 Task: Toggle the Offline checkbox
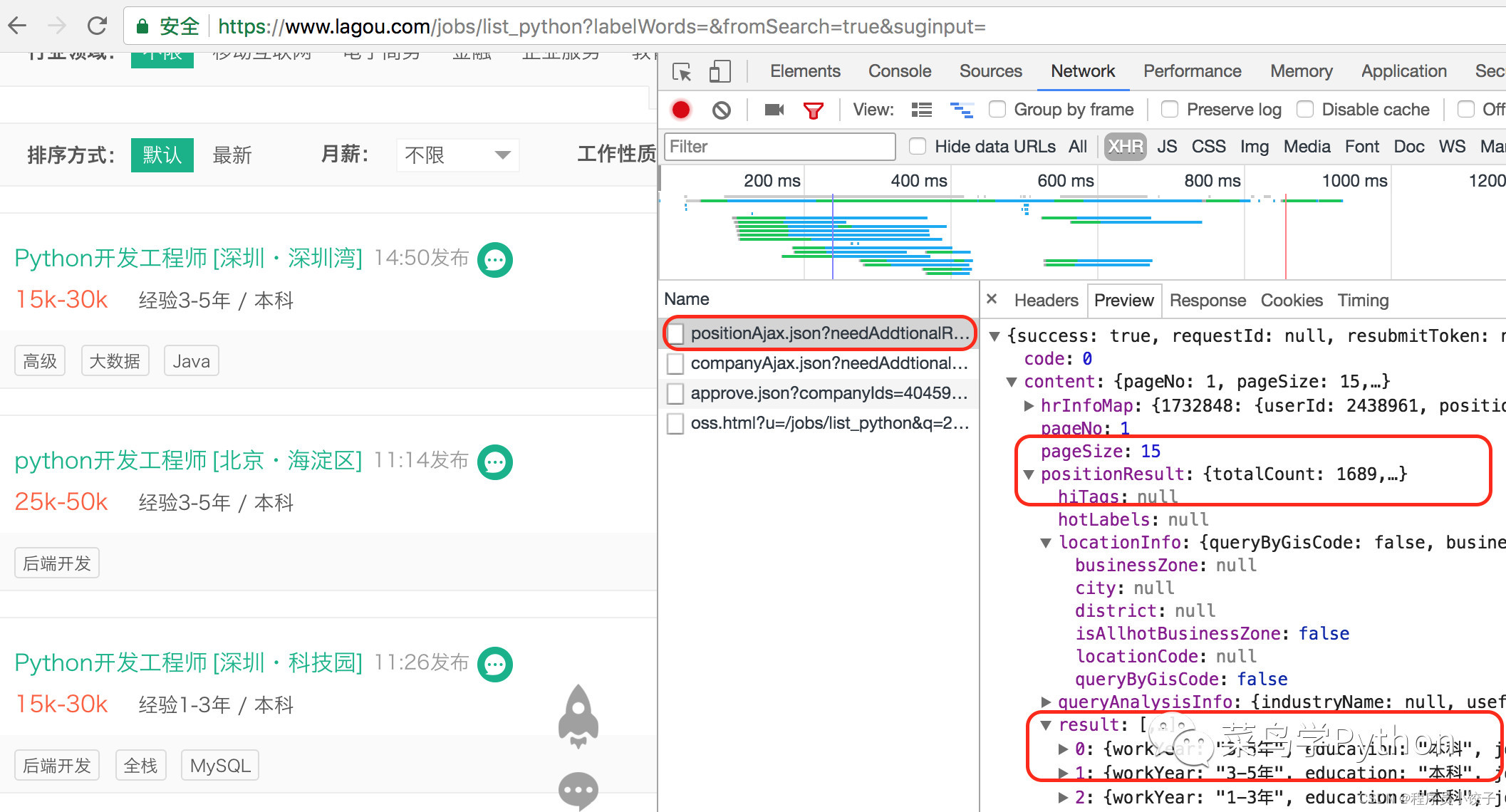tap(1466, 109)
